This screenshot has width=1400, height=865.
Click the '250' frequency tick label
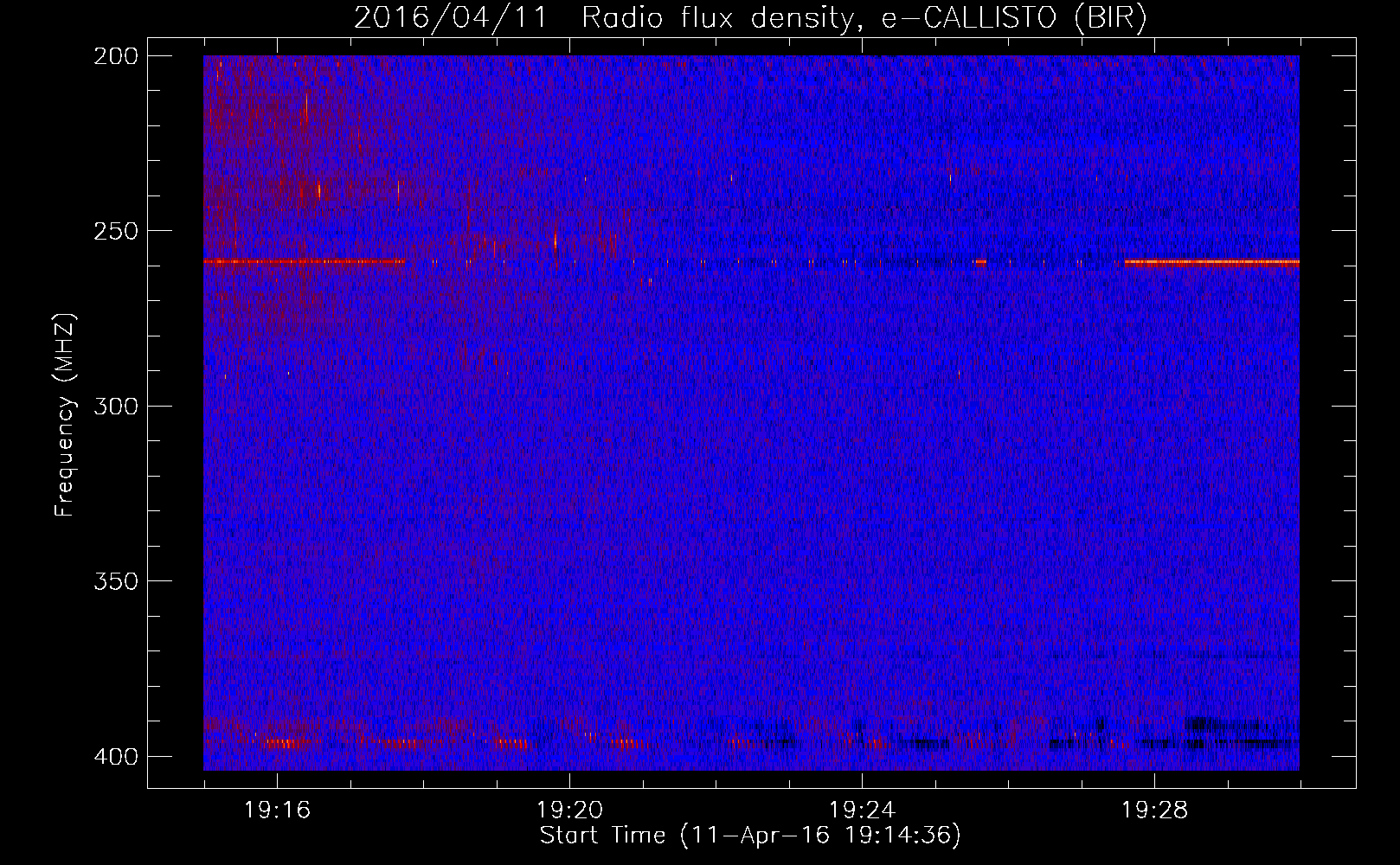click(x=115, y=231)
